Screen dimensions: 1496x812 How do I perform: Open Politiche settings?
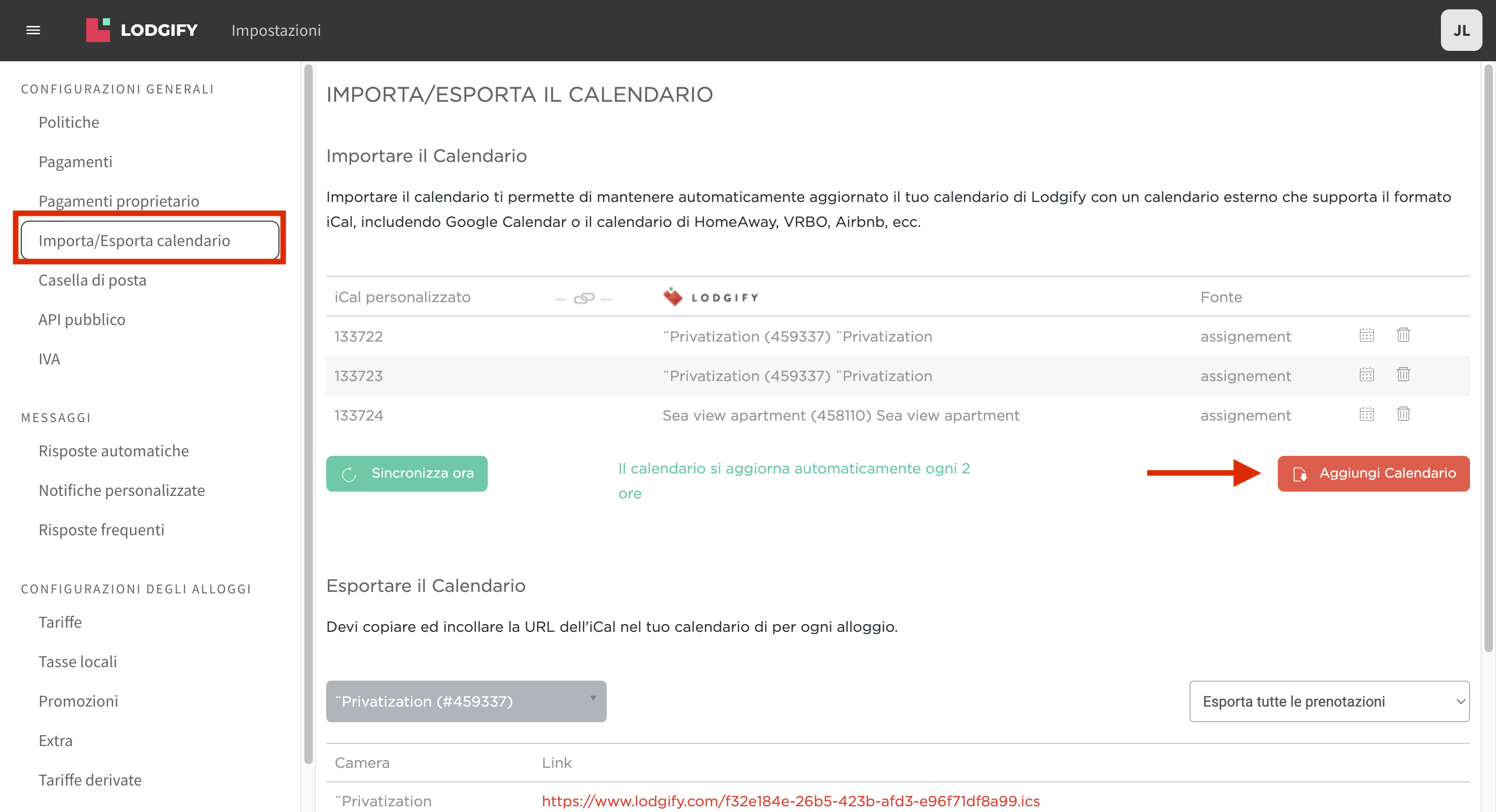(x=69, y=123)
